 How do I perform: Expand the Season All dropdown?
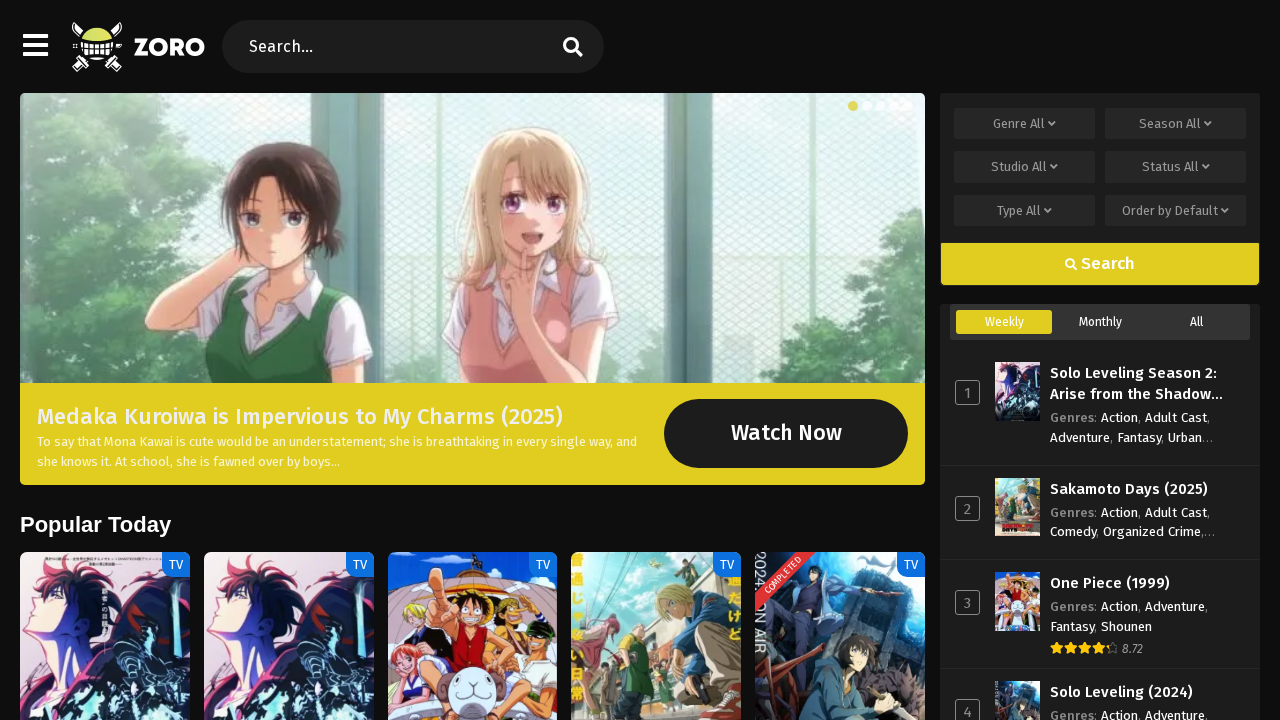(x=1175, y=124)
